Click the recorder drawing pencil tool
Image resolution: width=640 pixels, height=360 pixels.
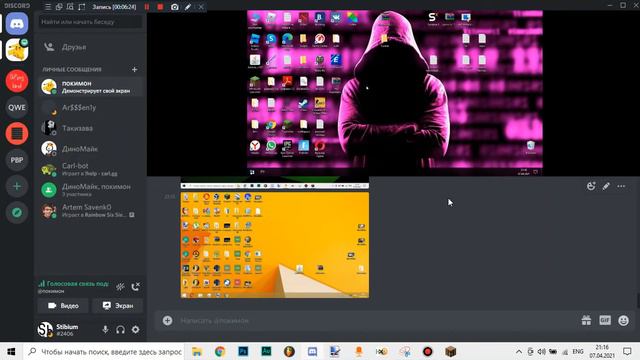click(188, 7)
